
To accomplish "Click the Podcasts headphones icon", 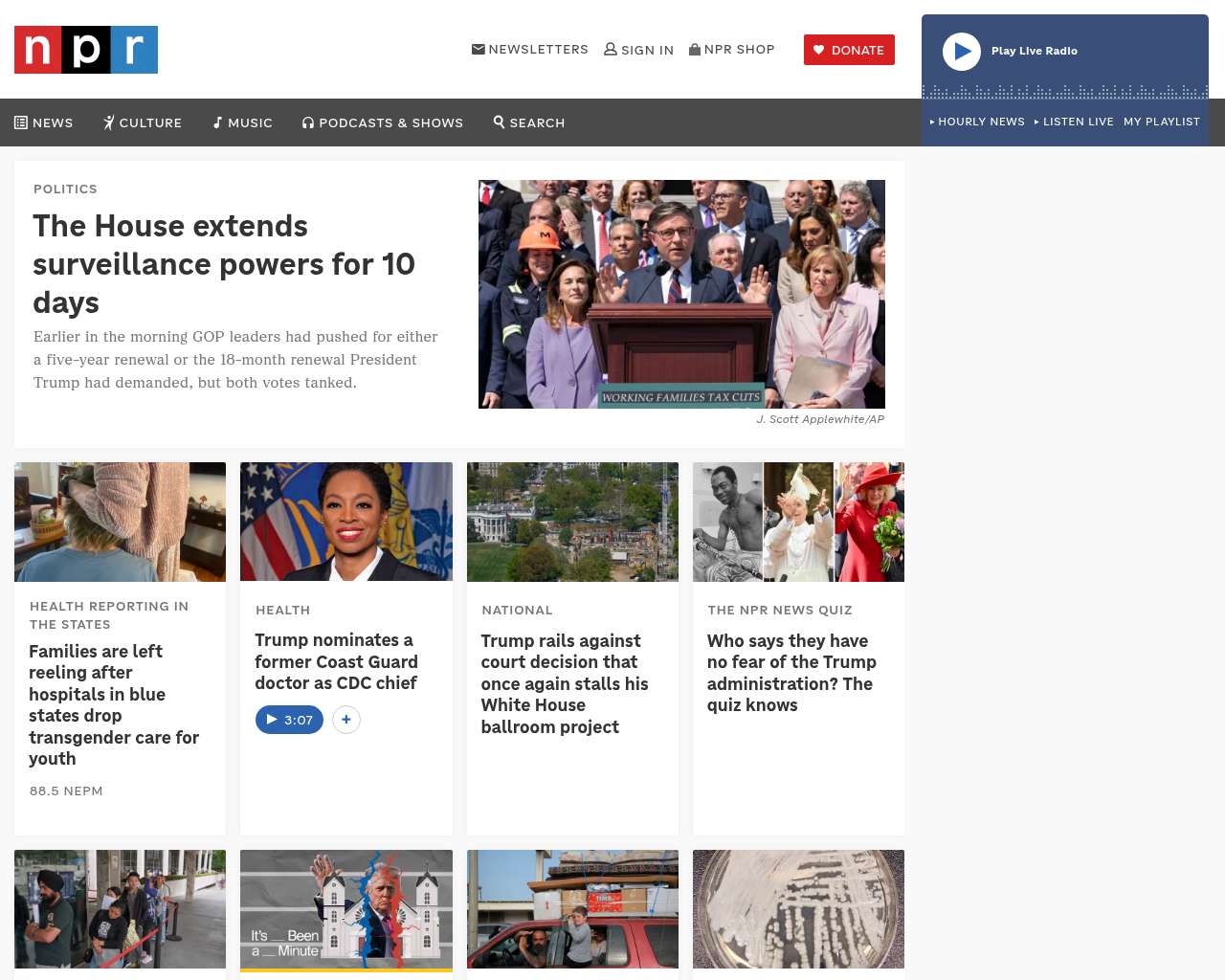I will [308, 122].
